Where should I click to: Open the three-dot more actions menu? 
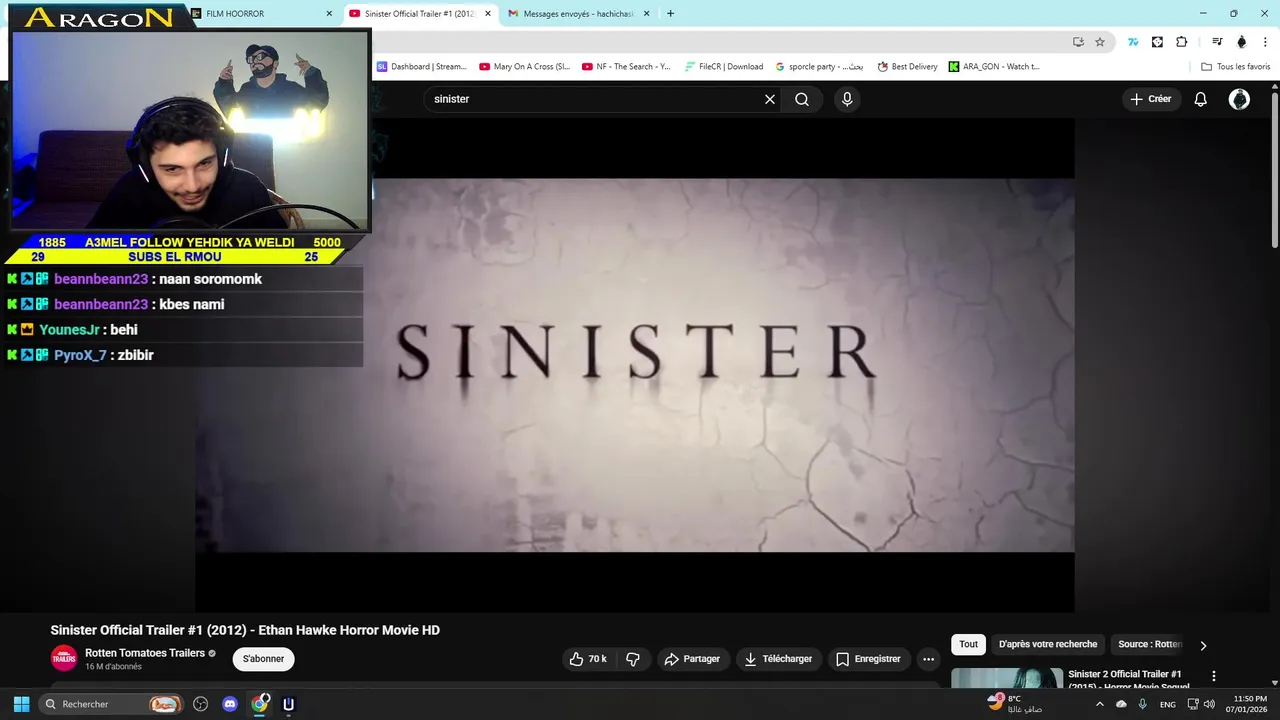[x=928, y=659]
